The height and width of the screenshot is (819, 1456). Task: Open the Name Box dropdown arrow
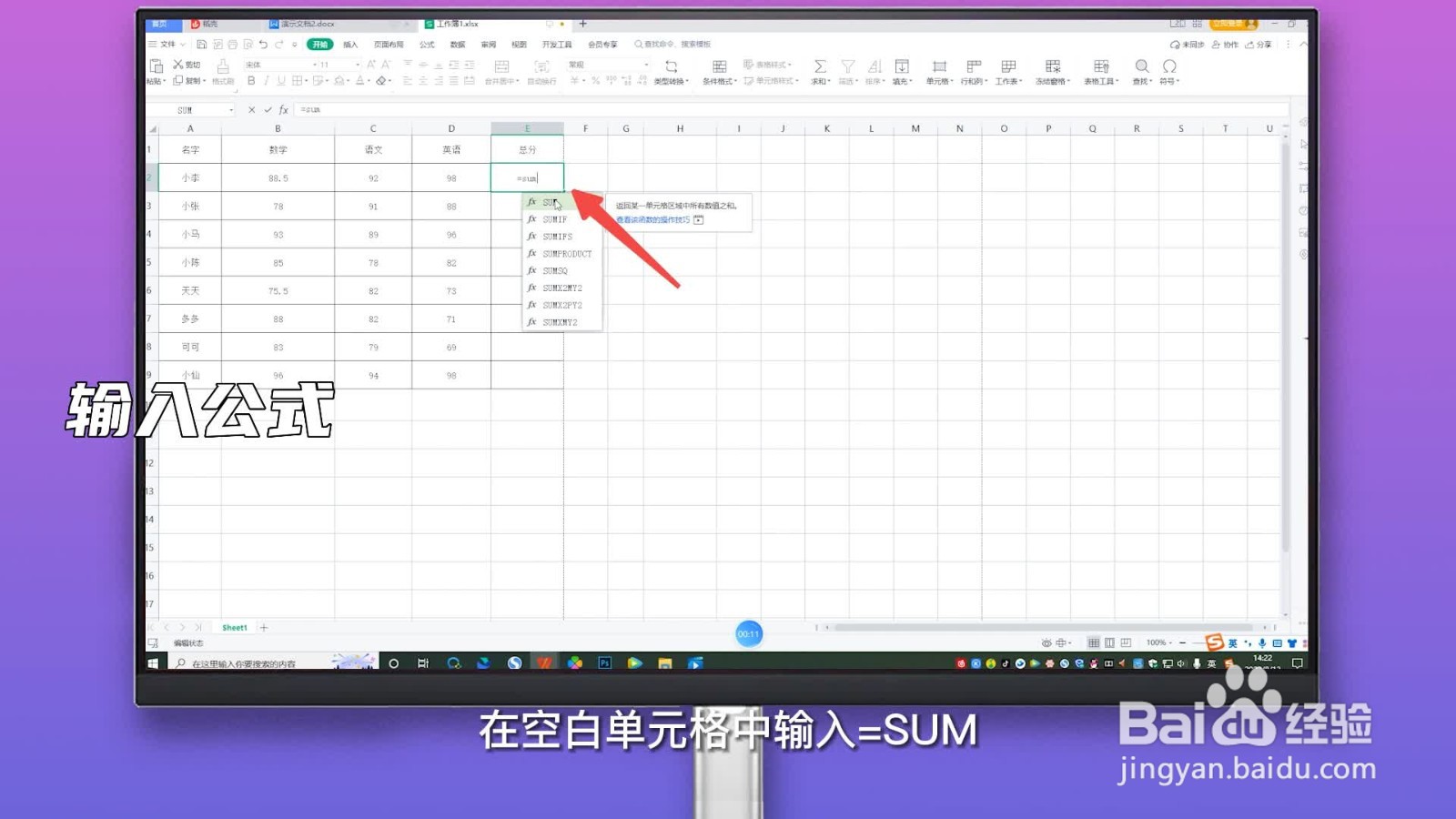pyautogui.click(x=231, y=110)
